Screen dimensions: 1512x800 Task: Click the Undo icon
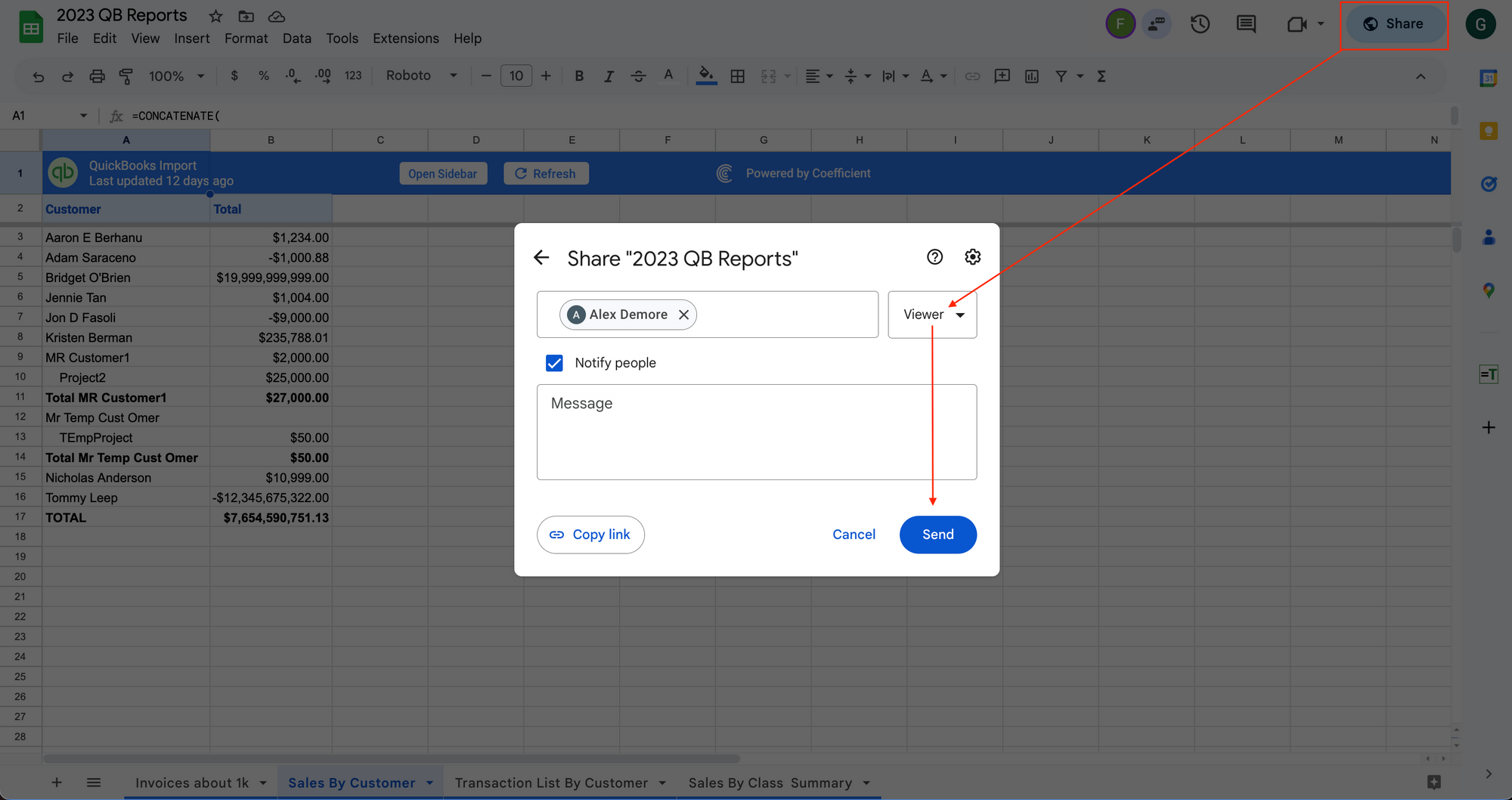pyautogui.click(x=38, y=76)
